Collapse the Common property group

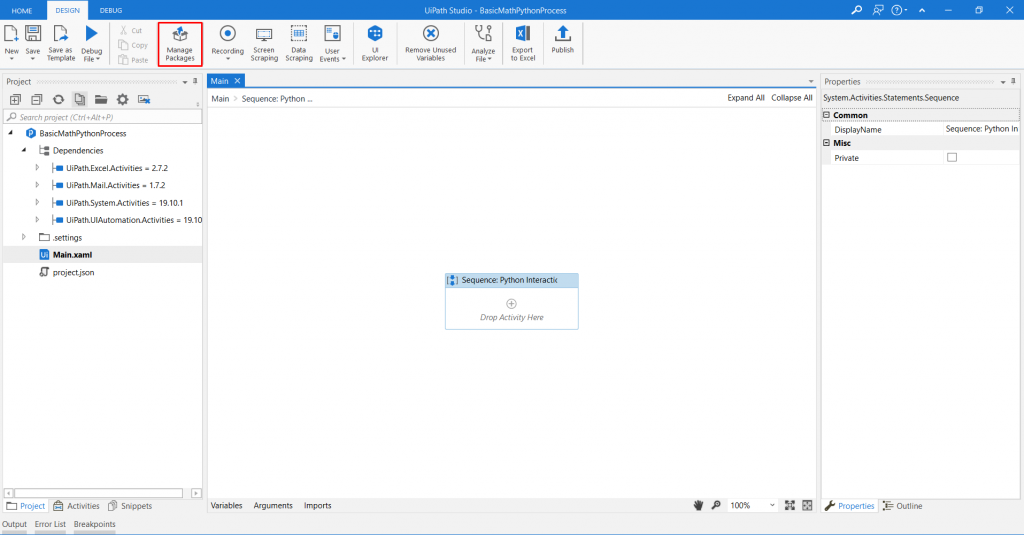point(826,115)
